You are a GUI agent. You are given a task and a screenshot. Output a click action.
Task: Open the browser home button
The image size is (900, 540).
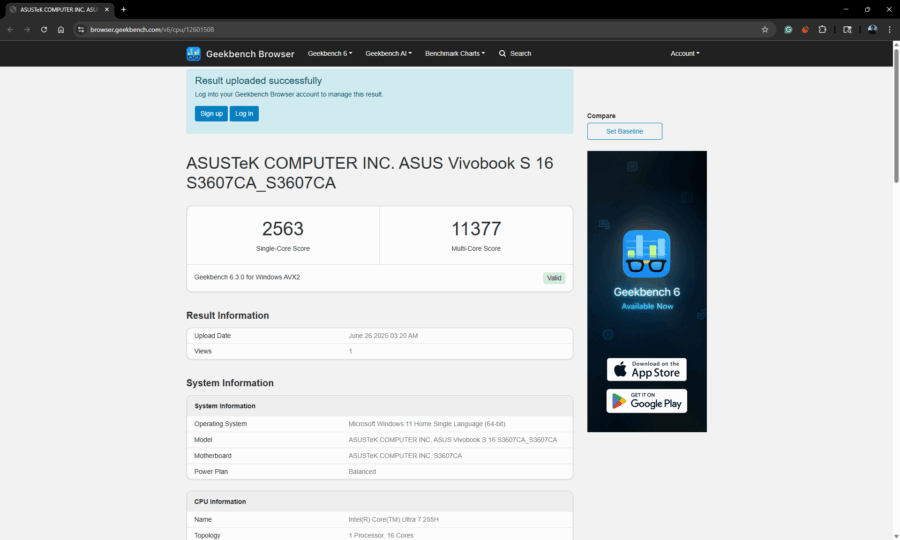click(x=61, y=29)
